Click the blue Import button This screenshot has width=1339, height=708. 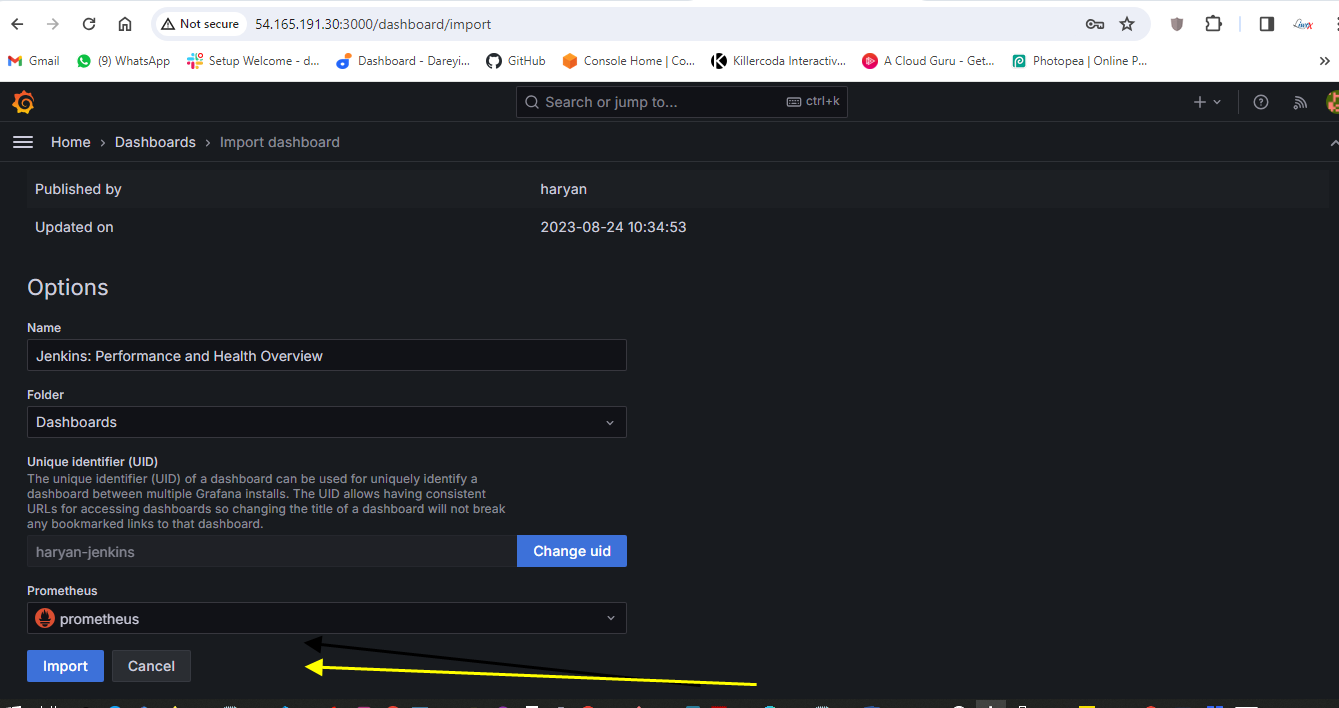click(x=65, y=666)
